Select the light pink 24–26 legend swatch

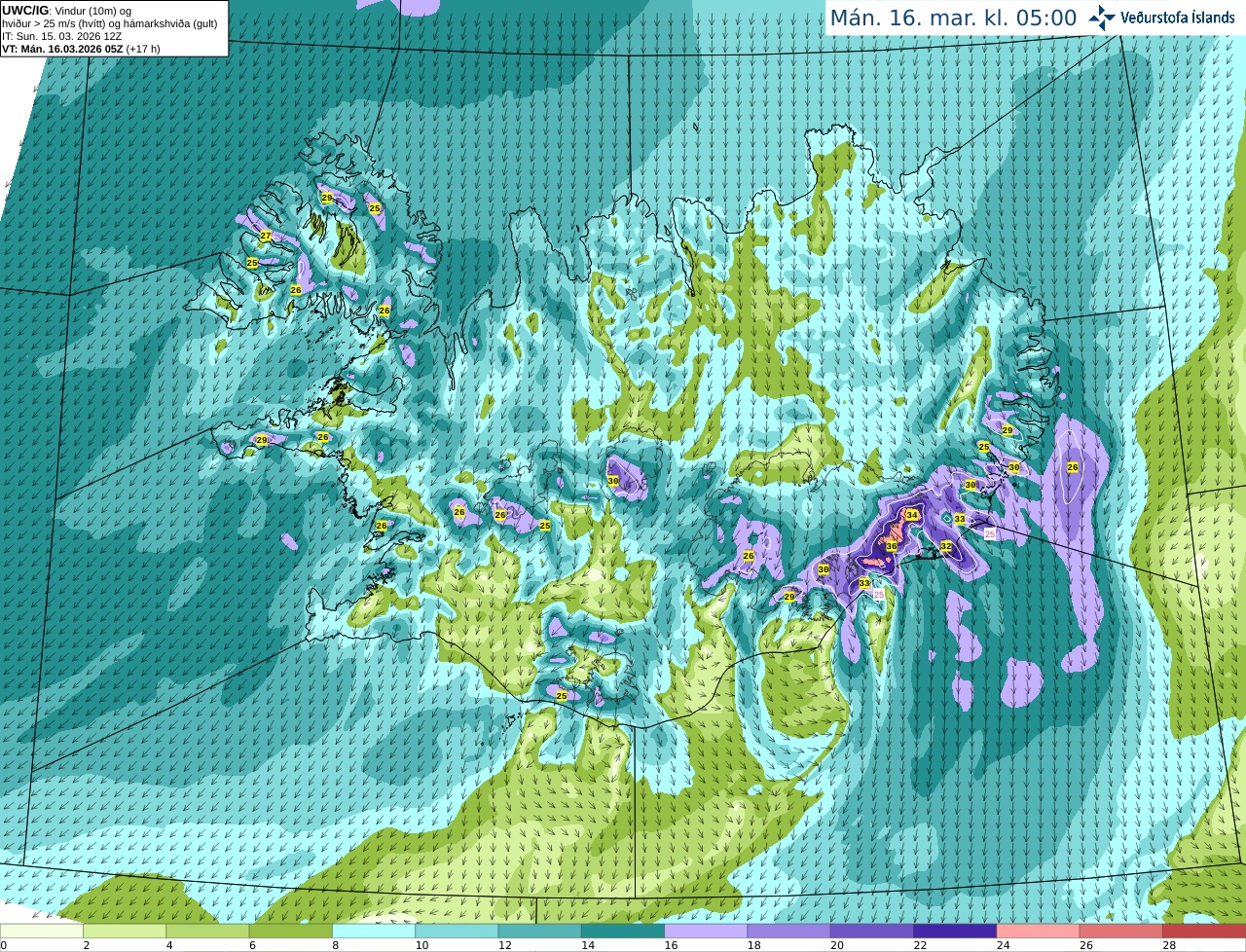(x=1039, y=931)
